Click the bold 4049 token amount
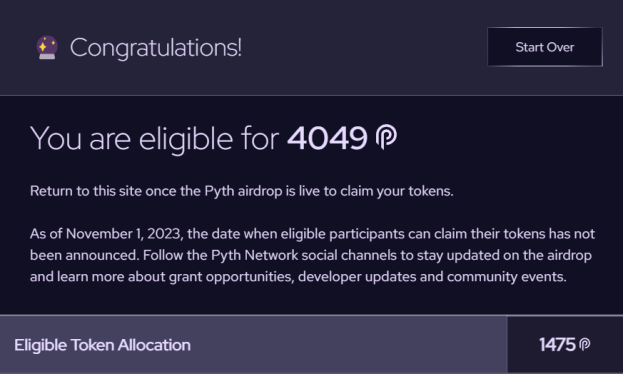This screenshot has width=623, height=374. coord(327,138)
